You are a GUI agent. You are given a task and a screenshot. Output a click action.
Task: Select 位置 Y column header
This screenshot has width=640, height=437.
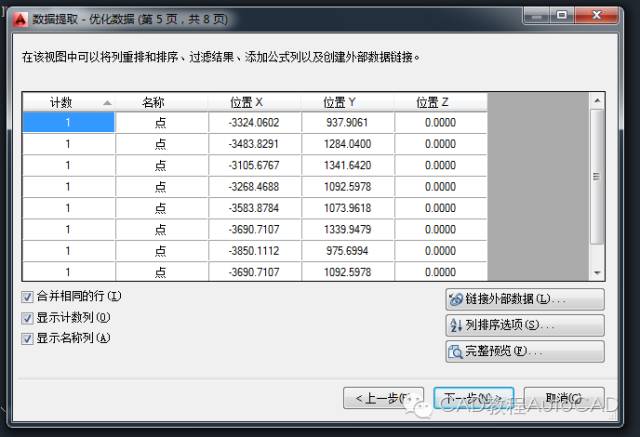347,102
